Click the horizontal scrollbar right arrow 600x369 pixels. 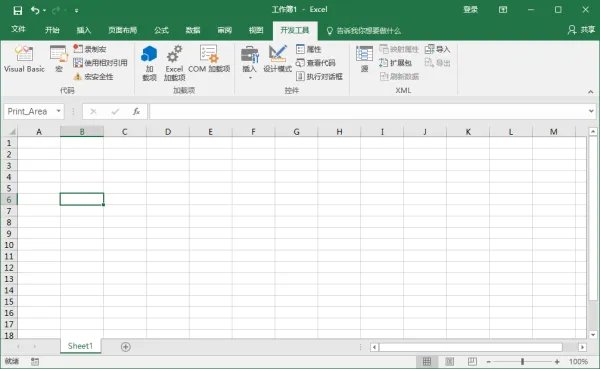pos(582,347)
